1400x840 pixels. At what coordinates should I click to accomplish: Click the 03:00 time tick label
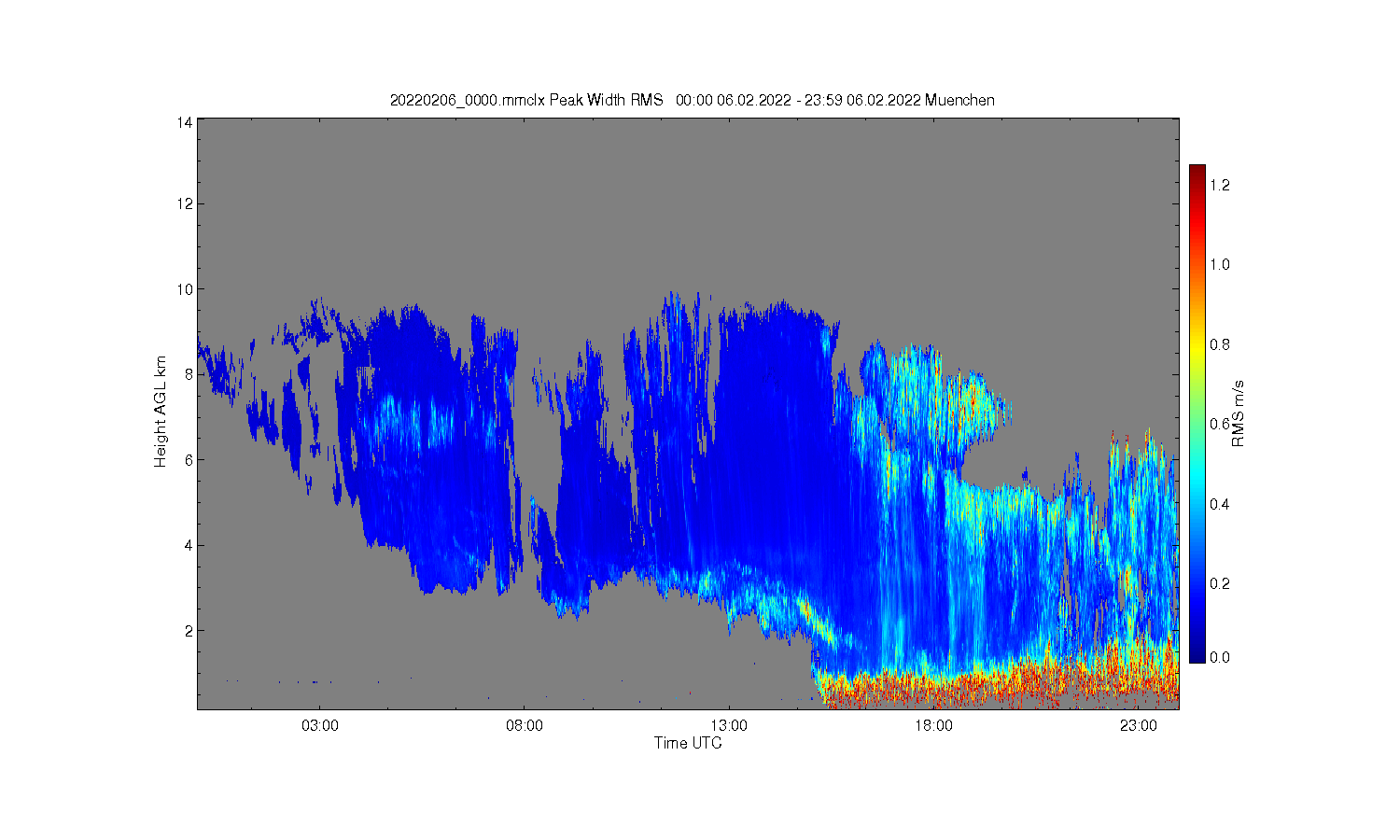(x=320, y=725)
